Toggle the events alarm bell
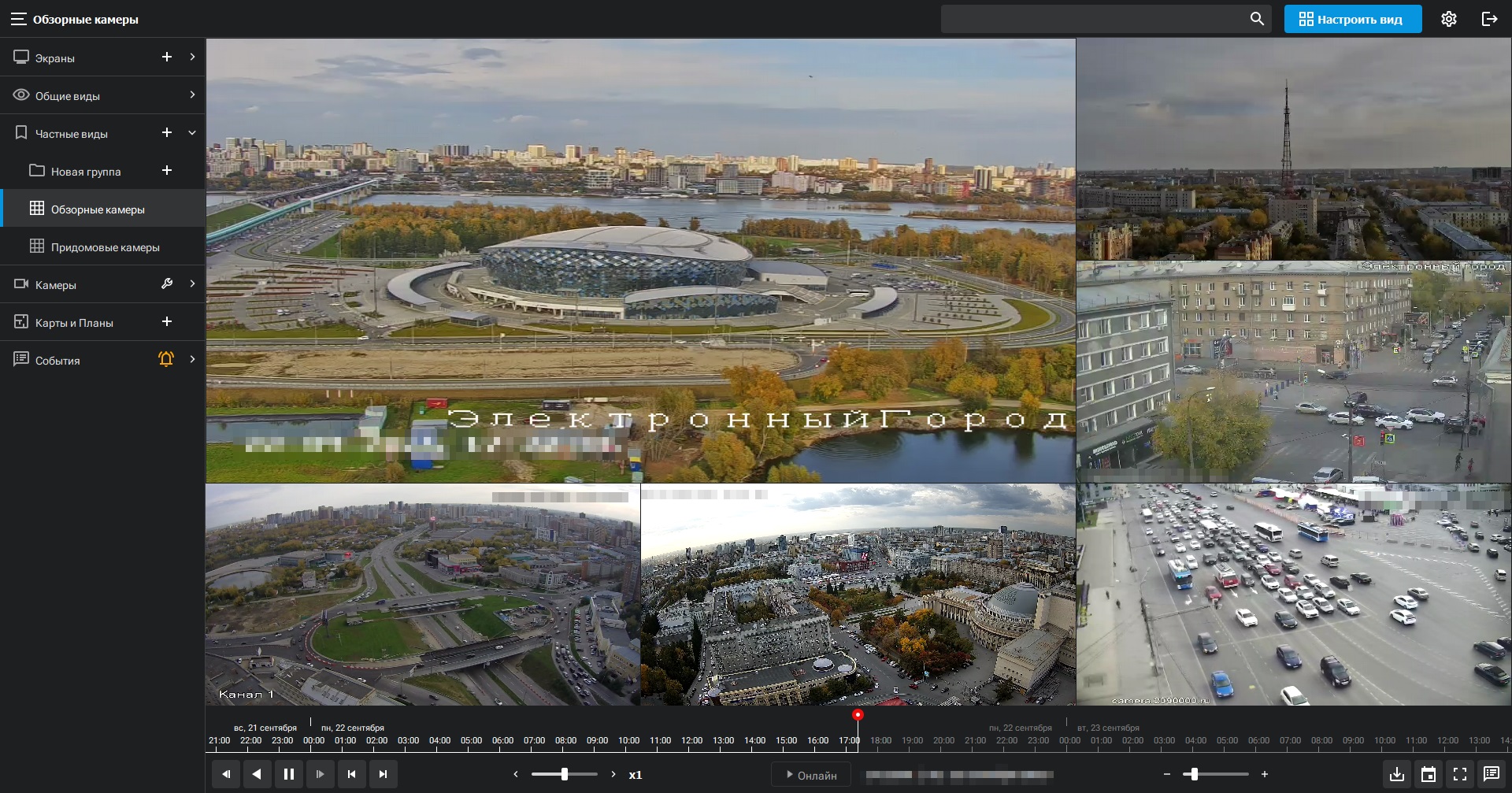Image resolution: width=1512 pixels, height=793 pixels. [x=165, y=360]
